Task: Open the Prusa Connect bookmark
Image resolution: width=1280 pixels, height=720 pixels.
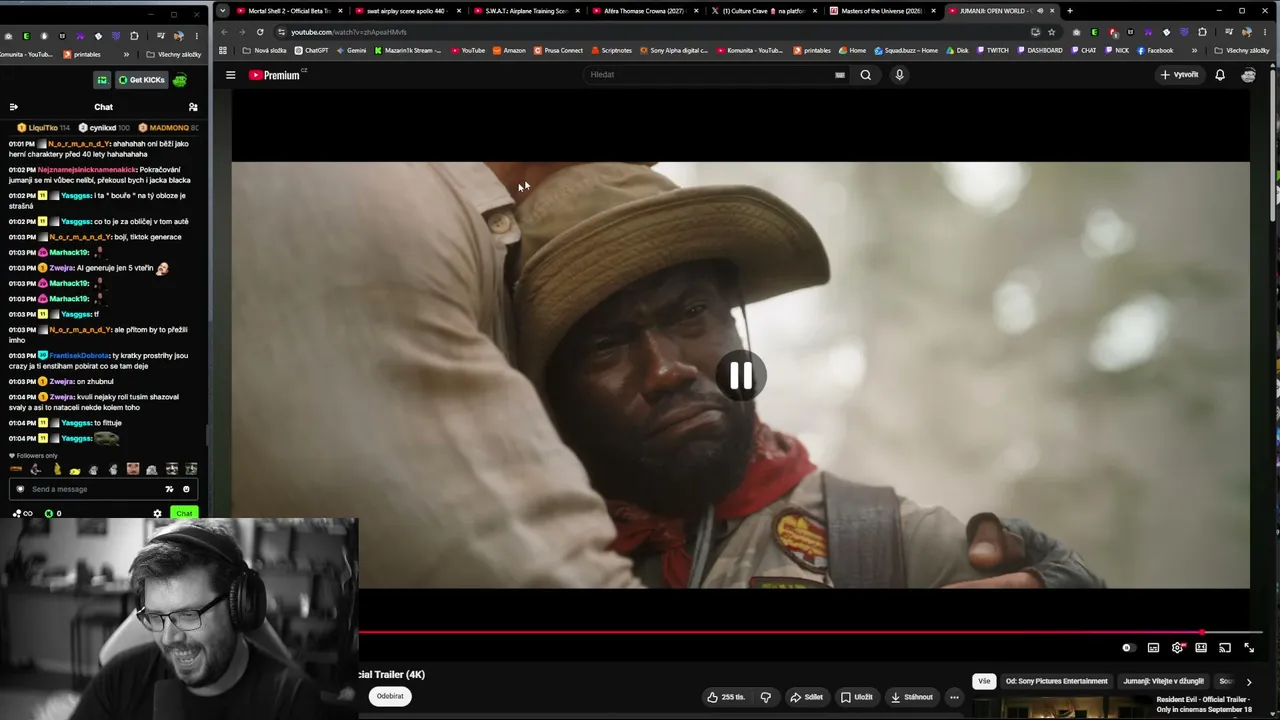Action: (558, 50)
